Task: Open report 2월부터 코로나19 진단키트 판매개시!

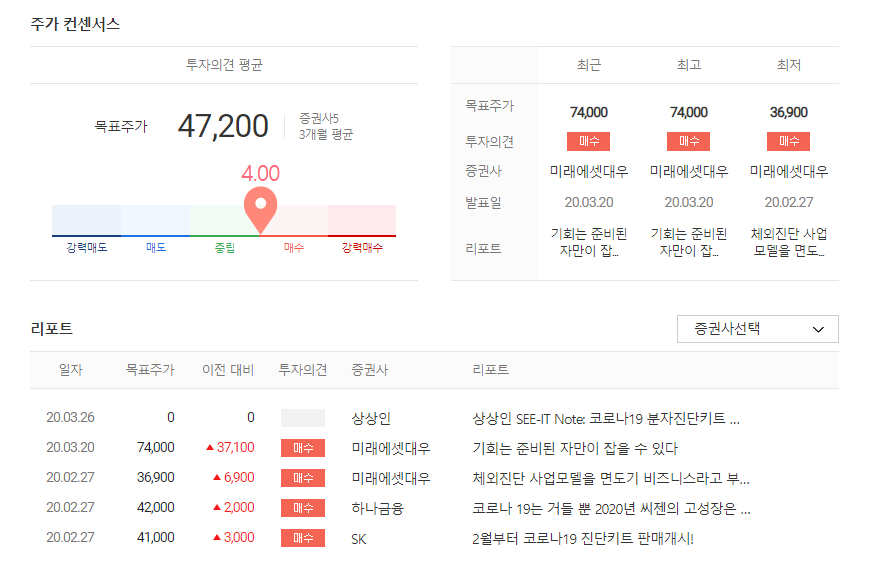Action: 583,539
